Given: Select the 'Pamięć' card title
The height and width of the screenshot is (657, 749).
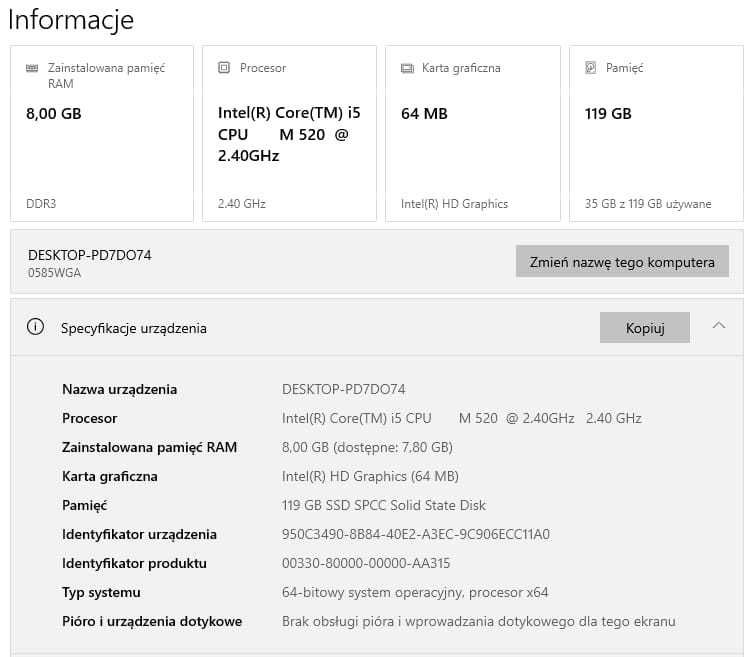Looking at the screenshot, I should coord(624,68).
